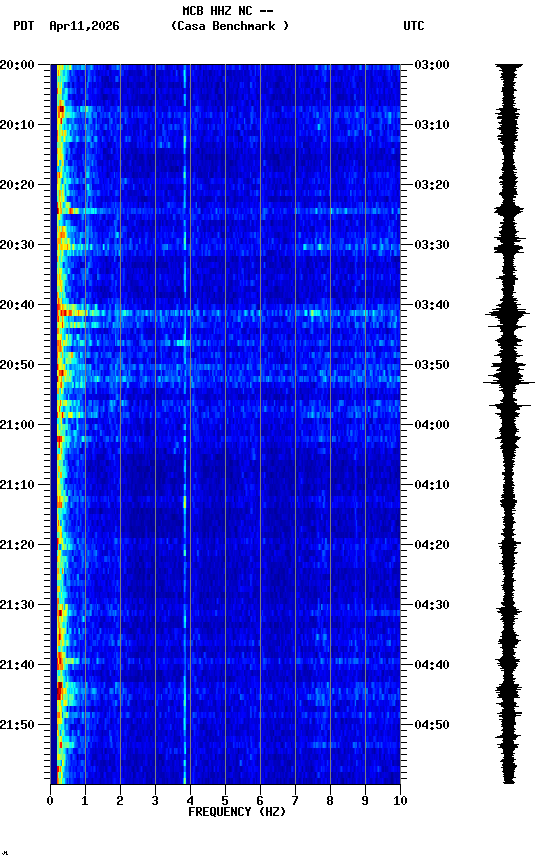Screen dimensions: 552x864
Task: Click the "PDT" timezone label
Action: click(x=24, y=26)
